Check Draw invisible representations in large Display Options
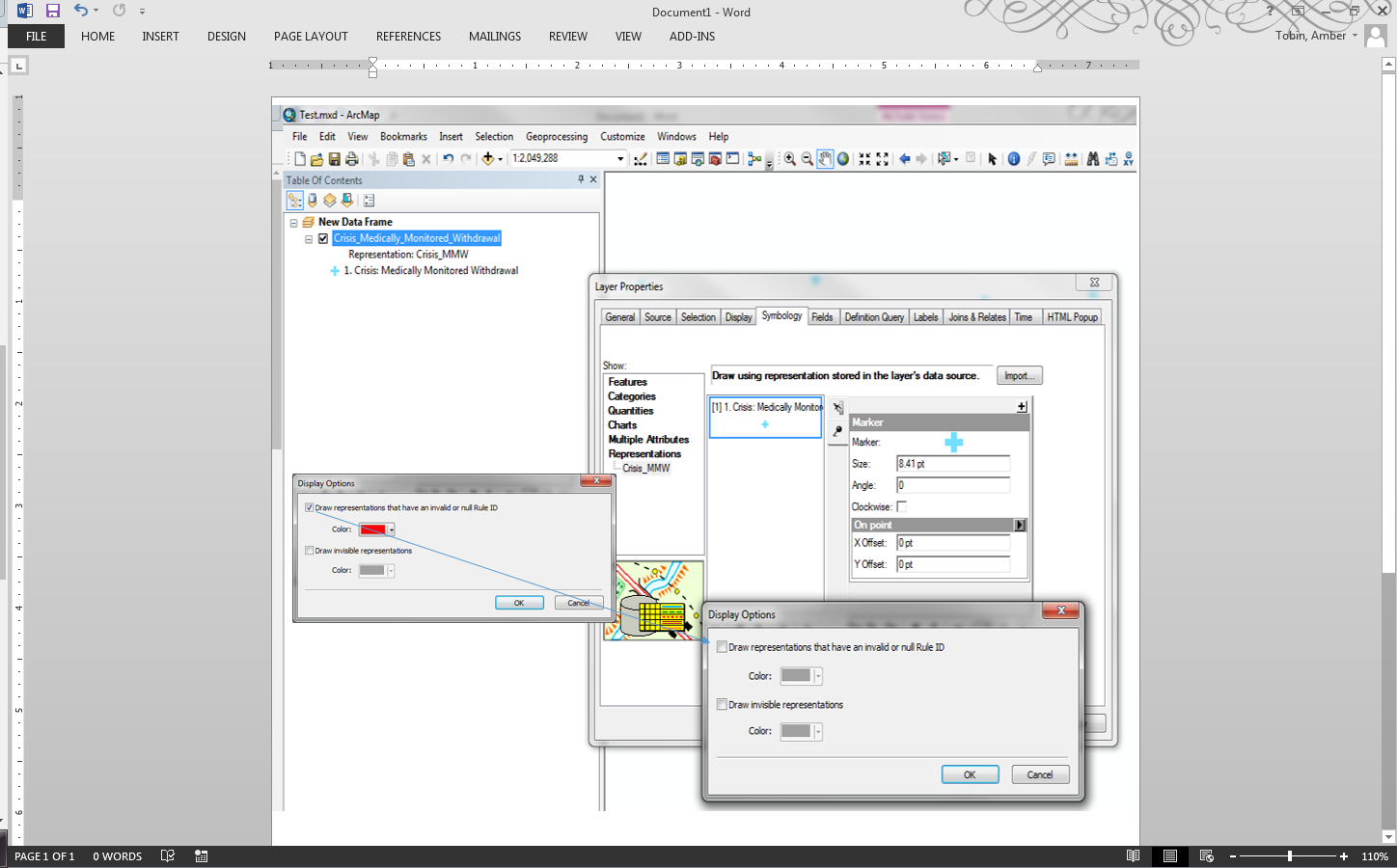This screenshot has width=1397, height=868. click(722, 705)
